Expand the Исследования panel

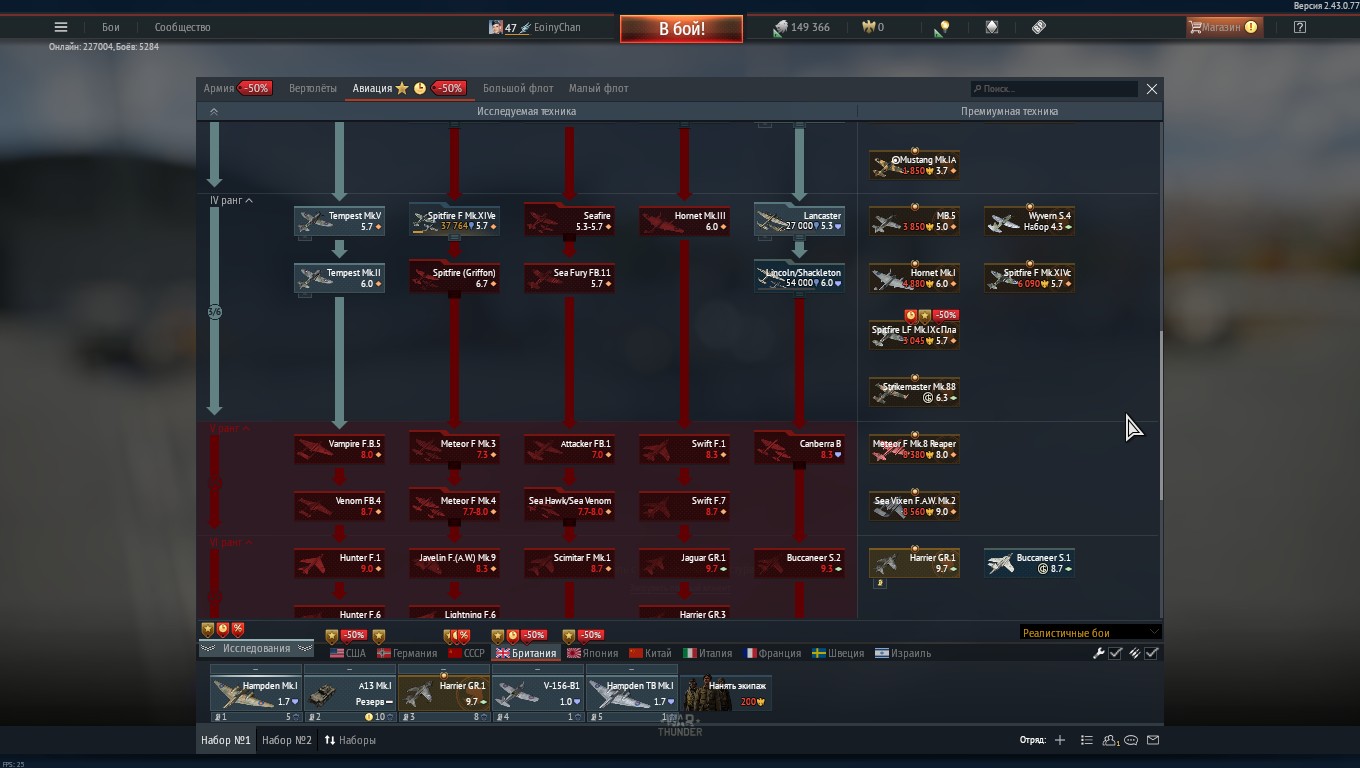[257, 649]
